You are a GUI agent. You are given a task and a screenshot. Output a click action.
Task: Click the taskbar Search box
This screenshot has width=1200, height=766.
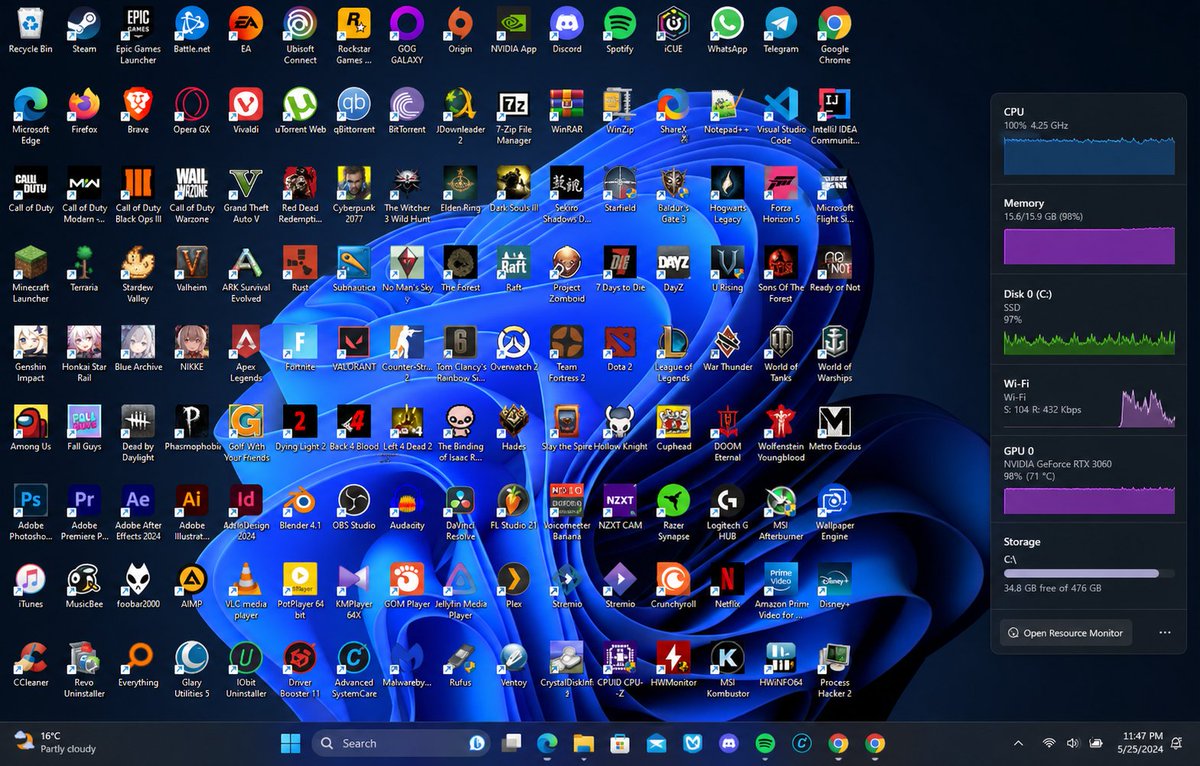401,743
